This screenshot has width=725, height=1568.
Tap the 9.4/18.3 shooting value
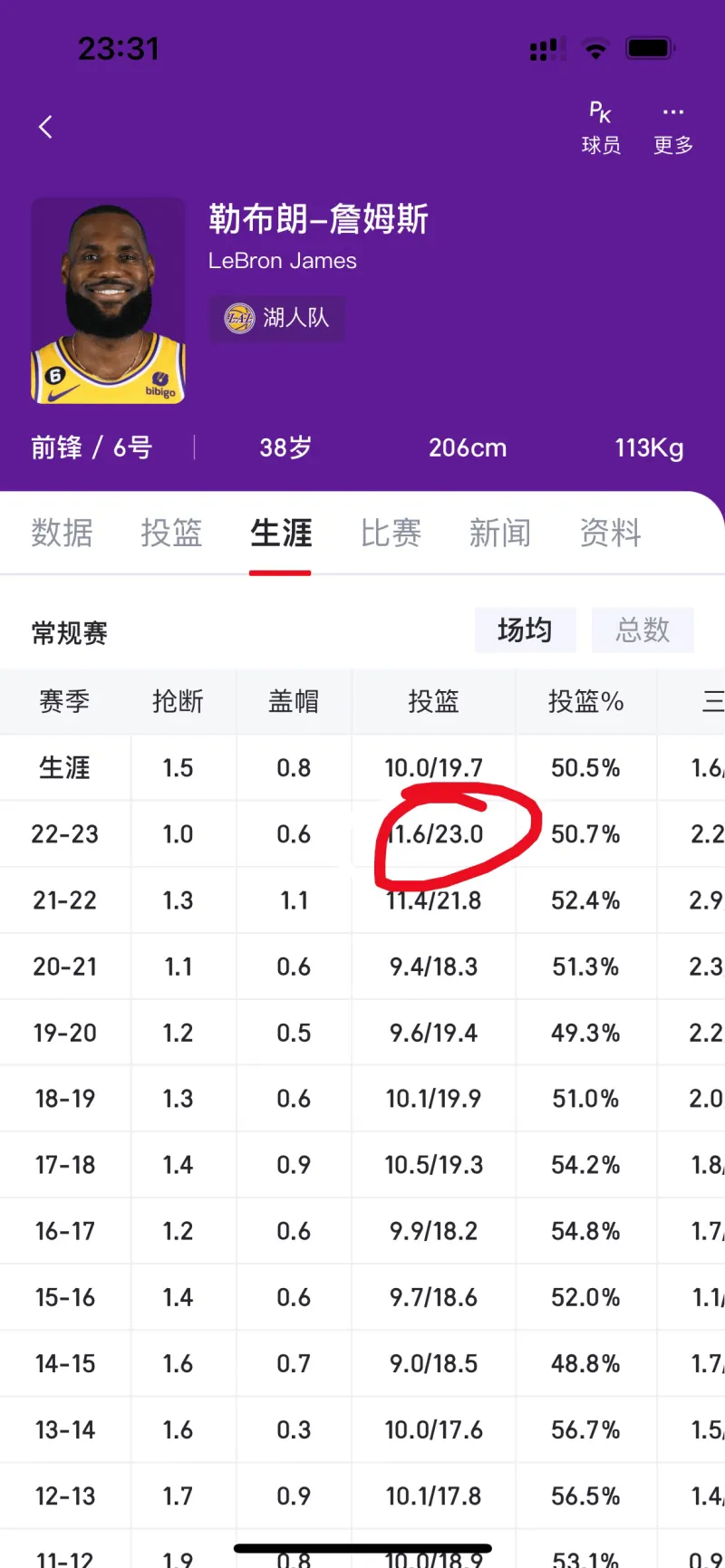(433, 967)
